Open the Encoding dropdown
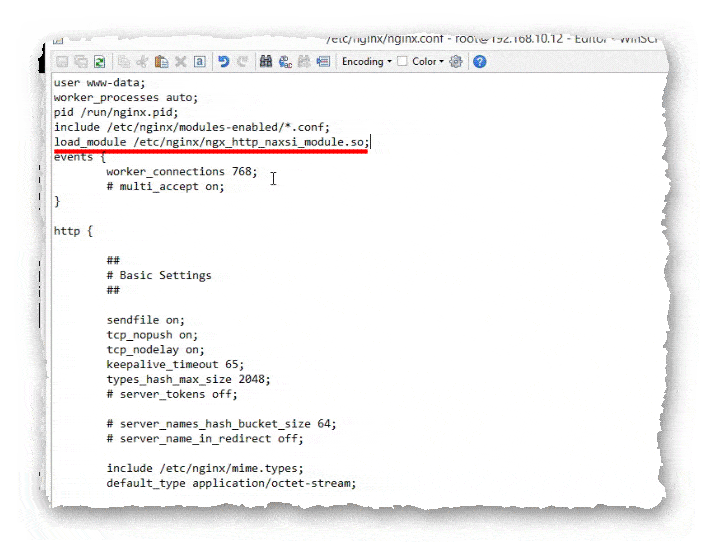The height and width of the screenshot is (544, 704). [366, 61]
